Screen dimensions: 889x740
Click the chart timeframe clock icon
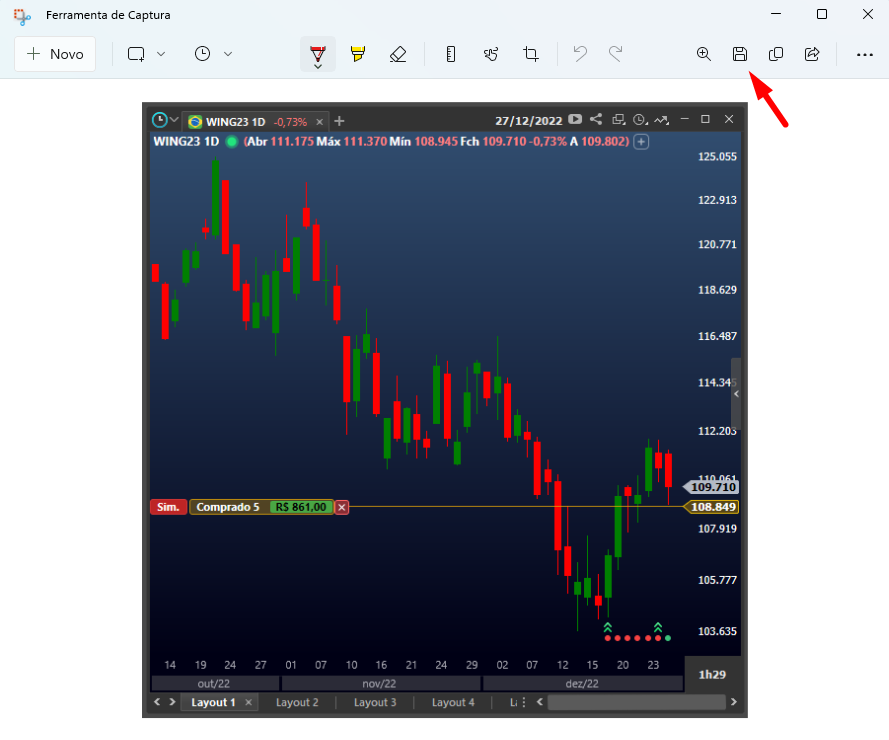click(641, 120)
